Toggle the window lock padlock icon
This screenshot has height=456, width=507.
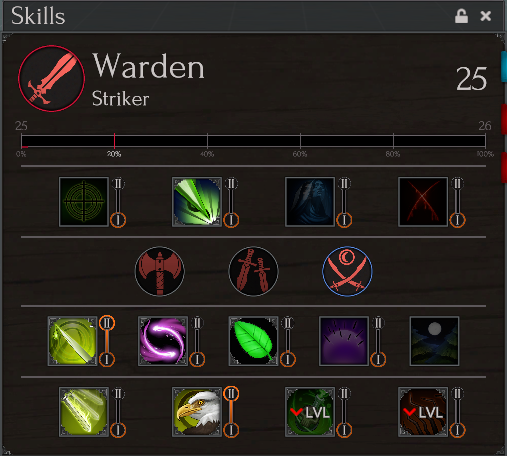coord(461,16)
